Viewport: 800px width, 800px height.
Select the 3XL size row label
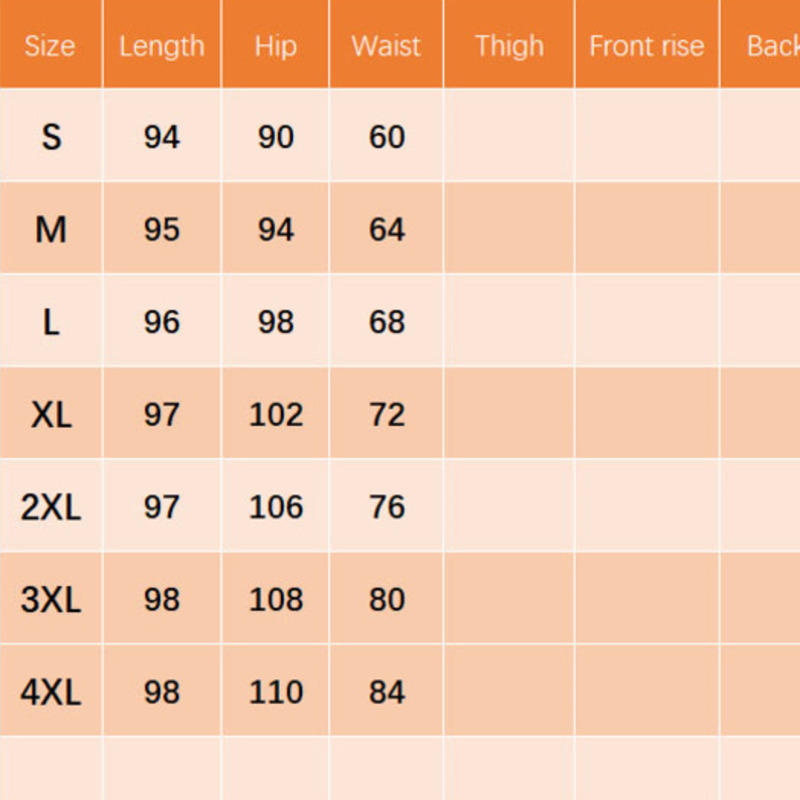pyautogui.click(x=51, y=599)
